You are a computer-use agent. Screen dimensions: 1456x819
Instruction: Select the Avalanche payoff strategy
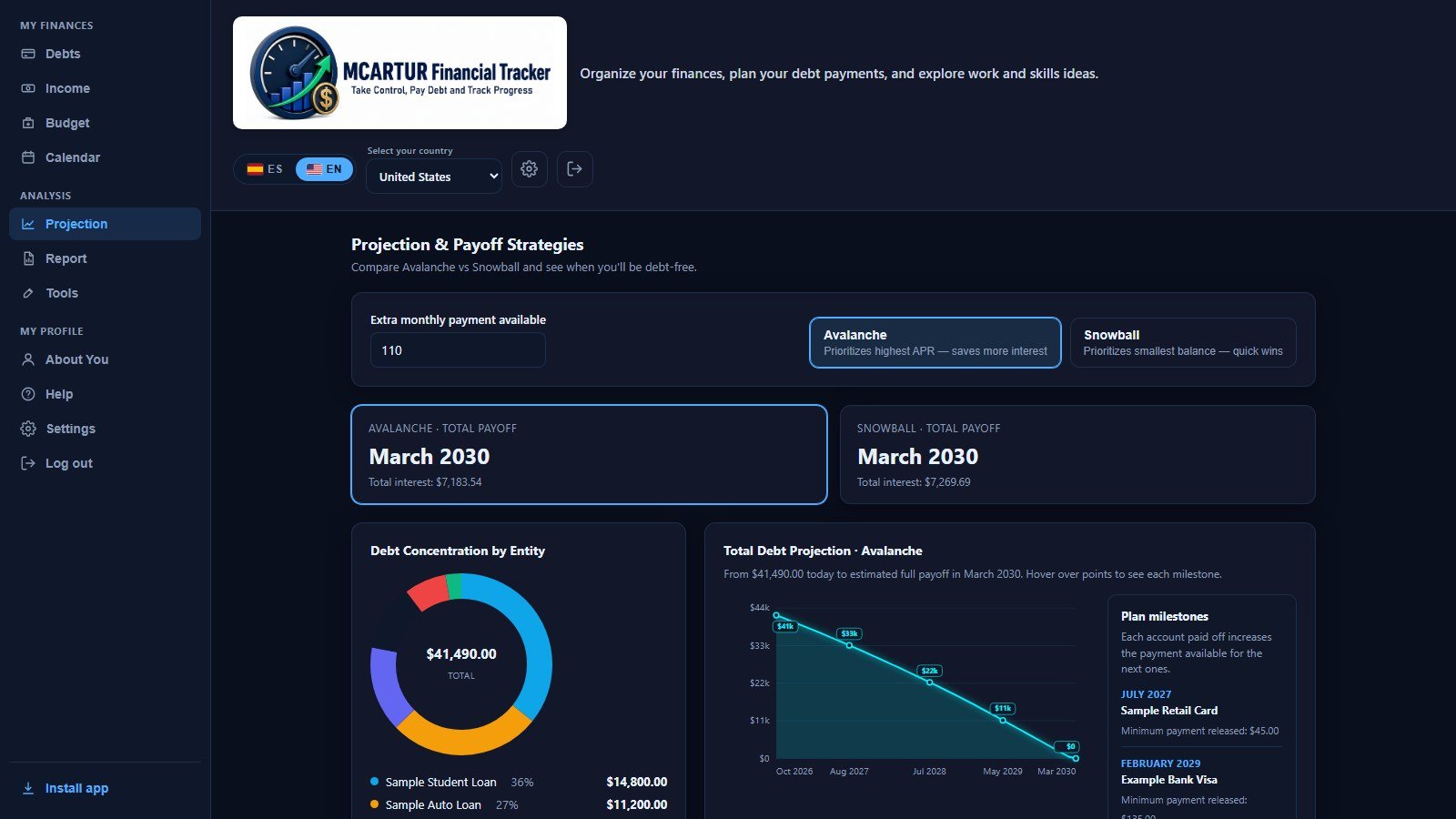click(x=935, y=342)
